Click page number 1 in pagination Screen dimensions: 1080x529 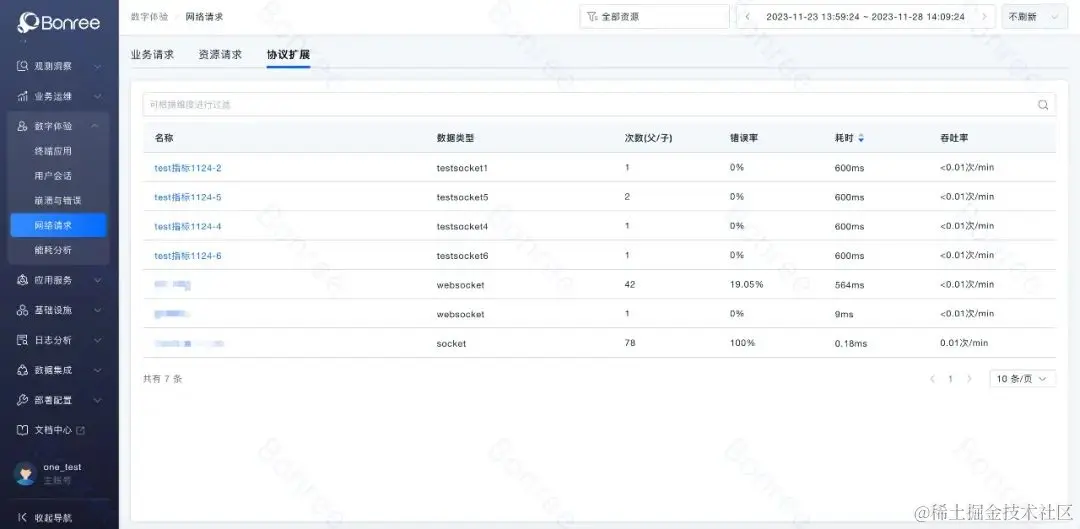(x=951, y=379)
